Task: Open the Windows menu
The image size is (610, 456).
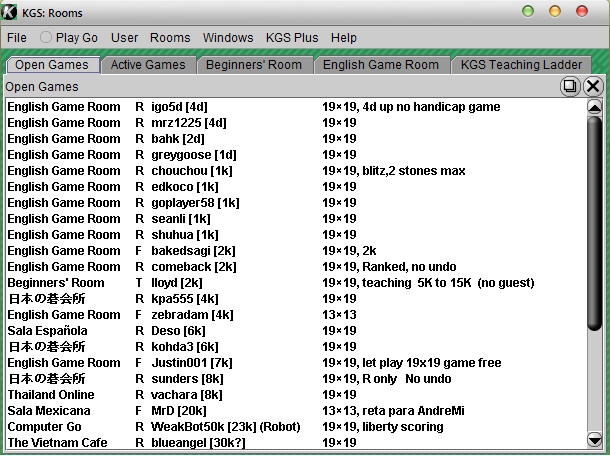Action: tap(228, 38)
